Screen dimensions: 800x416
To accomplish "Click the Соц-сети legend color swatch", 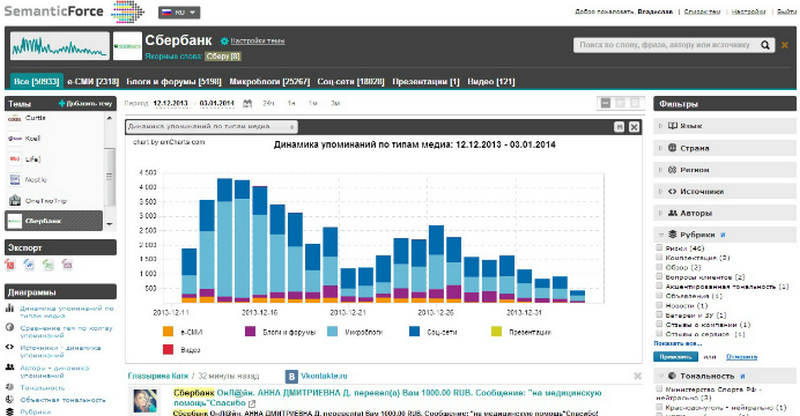I will [x=413, y=330].
